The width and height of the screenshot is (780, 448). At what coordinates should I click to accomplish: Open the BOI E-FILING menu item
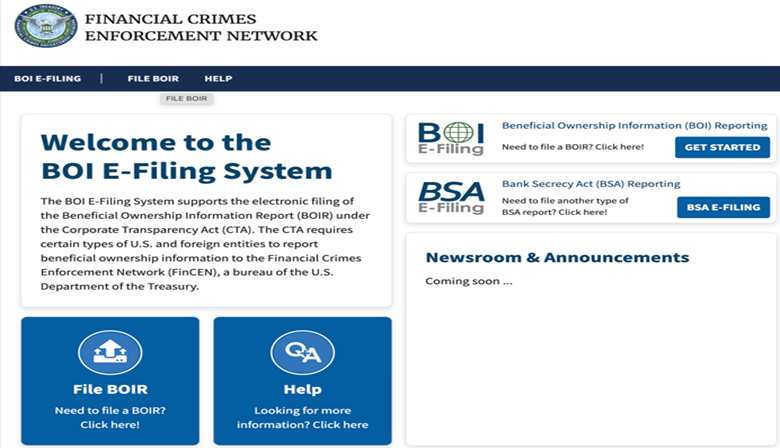click(47, 78)
